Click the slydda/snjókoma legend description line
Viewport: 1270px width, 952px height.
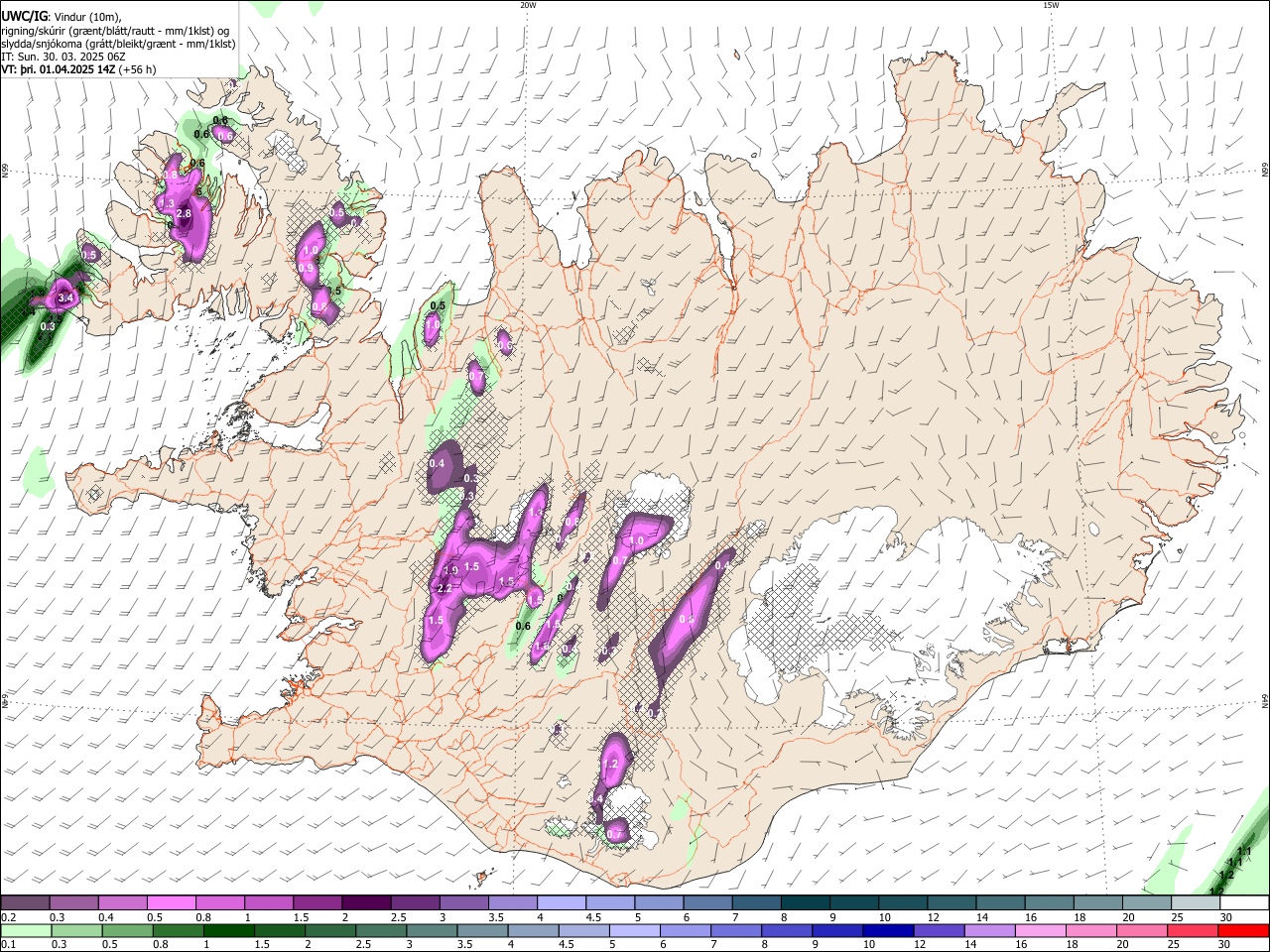(x=118, y=44)
